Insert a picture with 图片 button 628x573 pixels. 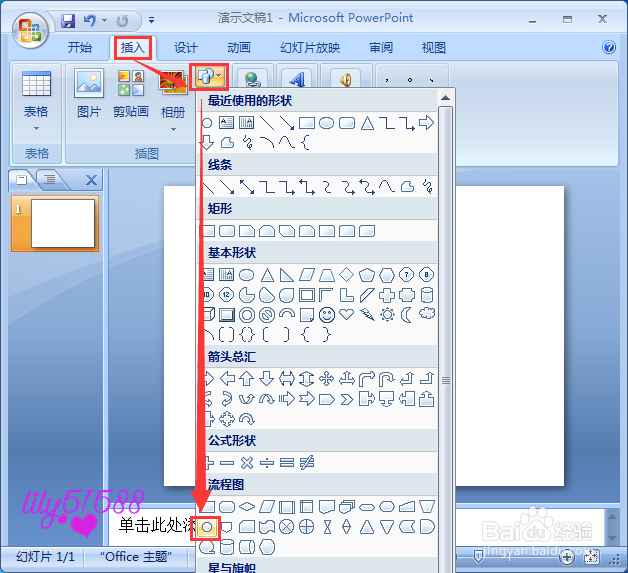coord(89,94)
